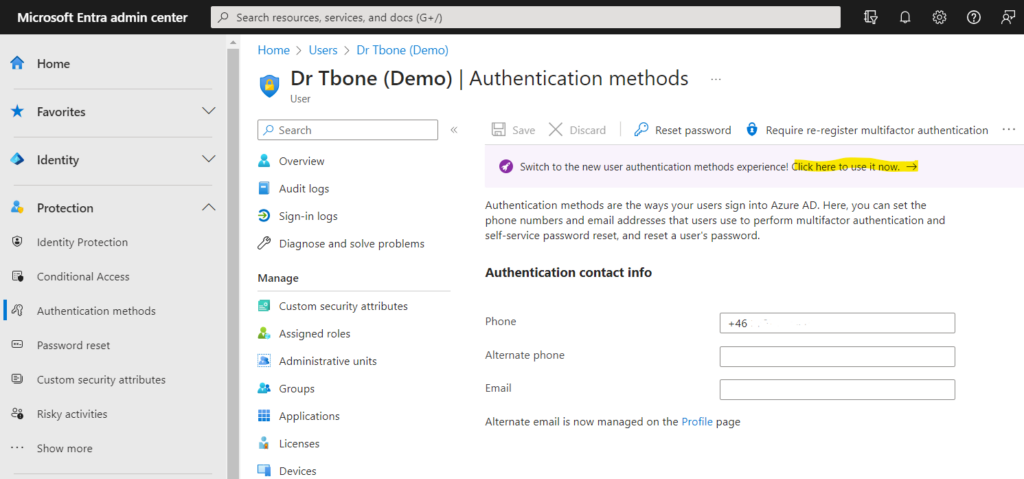
Task: Collapse the Protection section chevron
Action: click(208, 207)
